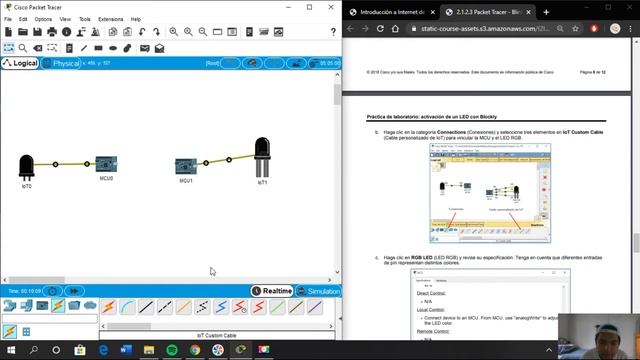Click the New file icon in Packet Tracer
This screenshot has height=360, width=640.
(x=8, y=32)
